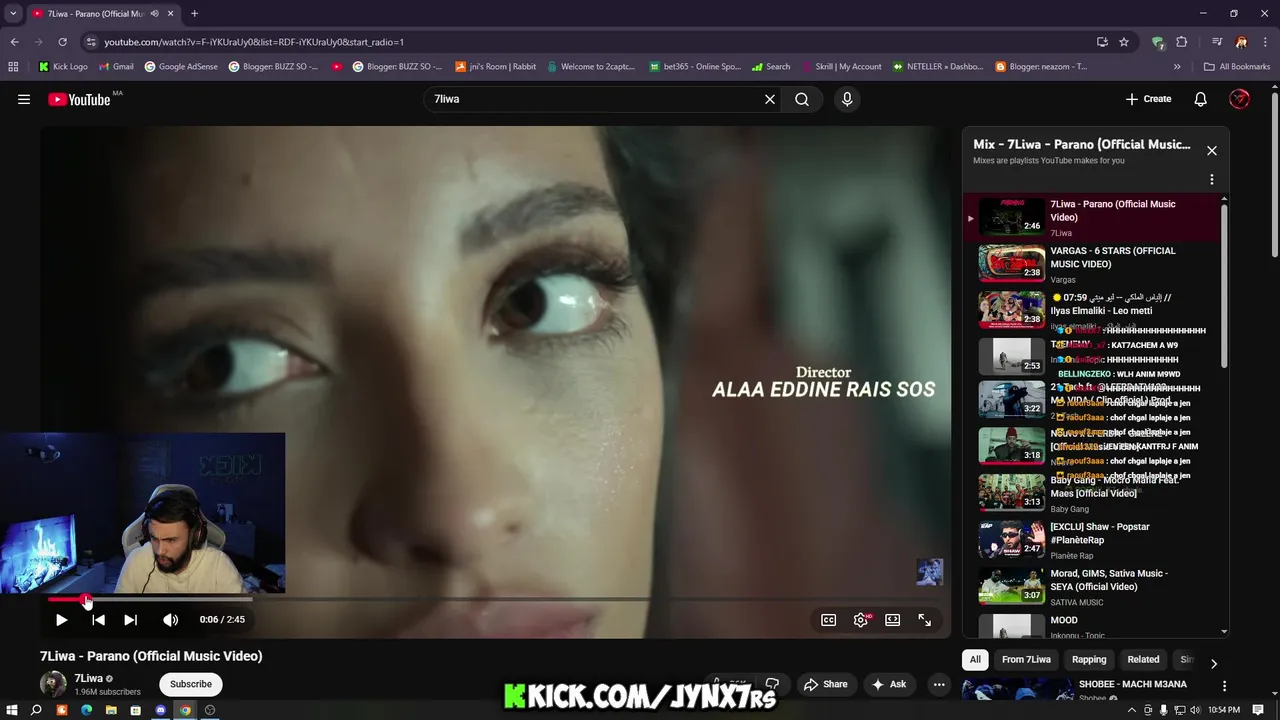Open the Chrome apps grid icon
Viewport: 1280px width, 720px height.
[x=13, y=67]
